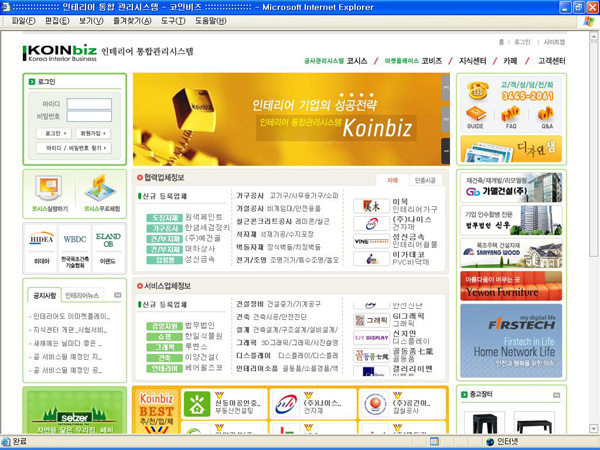Screen dimensions: 600x450
Task: Open the 건설장비 category link
Action: pyautogui.click(x=250, y=304)
